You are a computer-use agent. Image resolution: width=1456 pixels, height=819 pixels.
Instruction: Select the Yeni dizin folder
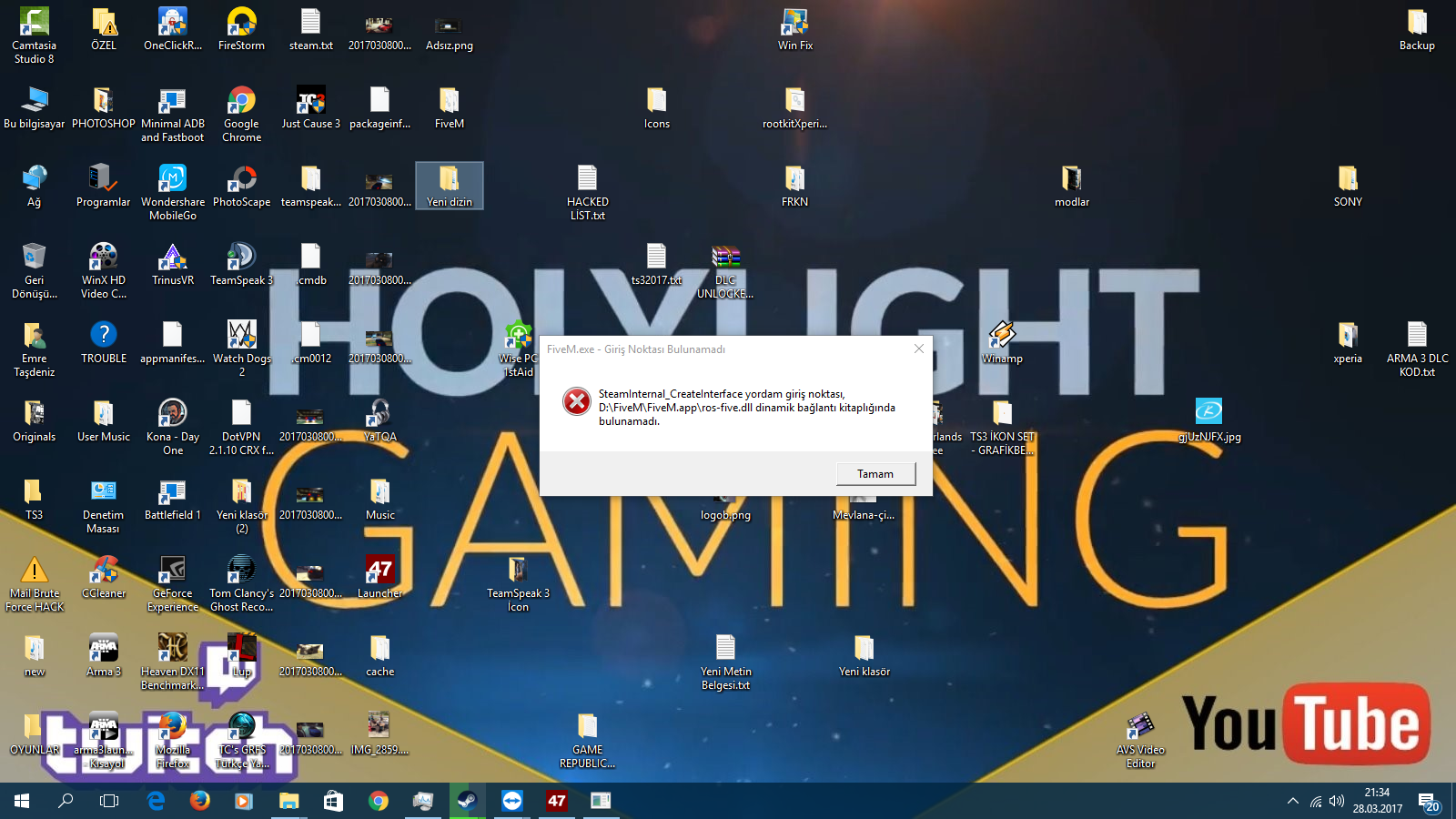click(450, 187)
